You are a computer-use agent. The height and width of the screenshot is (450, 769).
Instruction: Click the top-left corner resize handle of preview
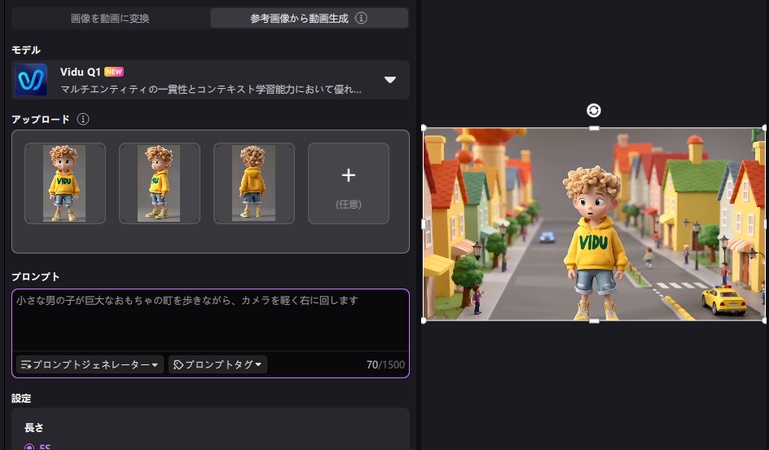424,128
